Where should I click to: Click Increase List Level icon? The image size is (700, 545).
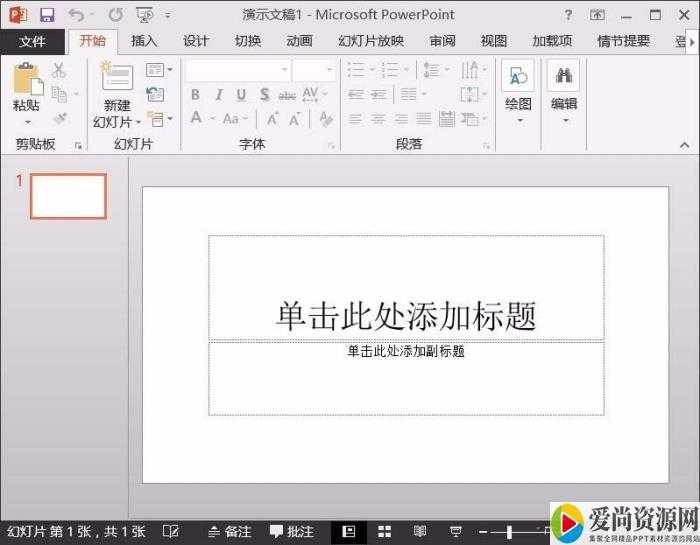pyautogui.click(x=379, y=95)
